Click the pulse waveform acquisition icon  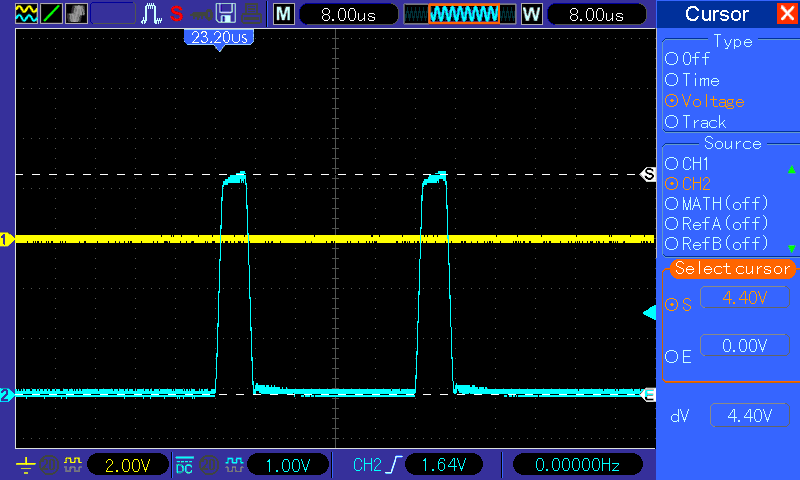151,13
